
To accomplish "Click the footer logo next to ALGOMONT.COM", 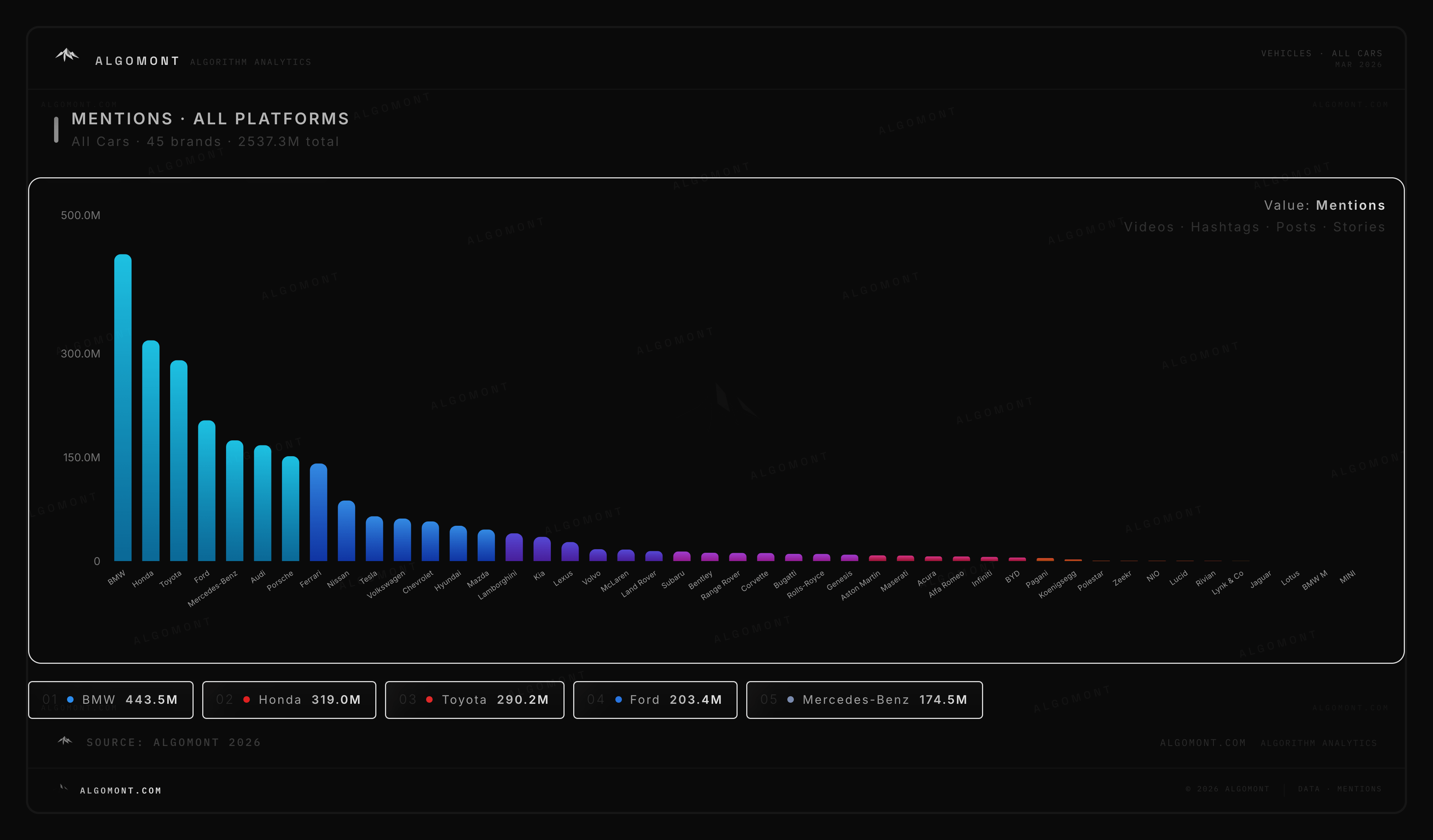I will point(64,788).
